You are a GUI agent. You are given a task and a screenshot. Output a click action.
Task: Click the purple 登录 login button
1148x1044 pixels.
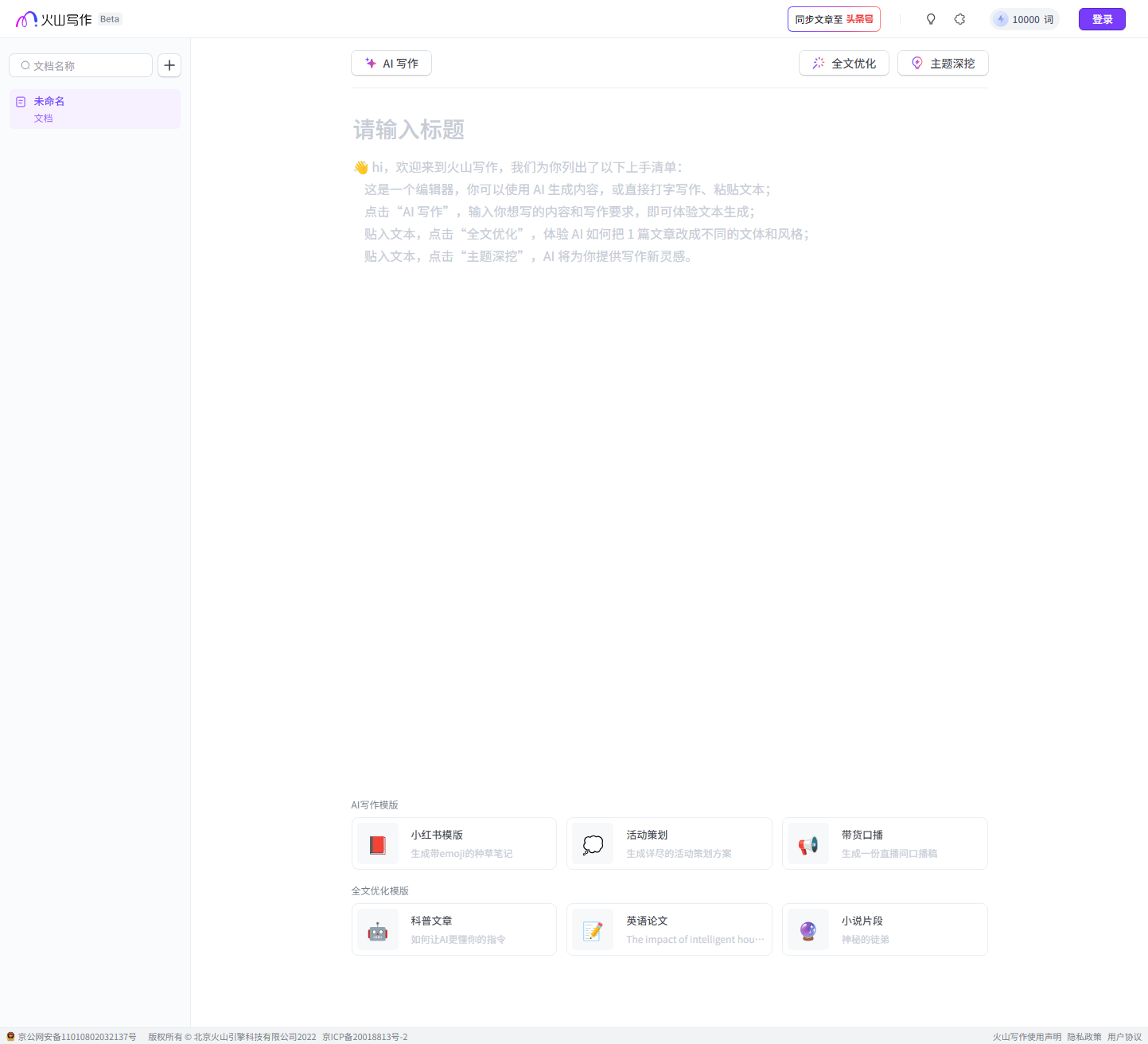1102,19
